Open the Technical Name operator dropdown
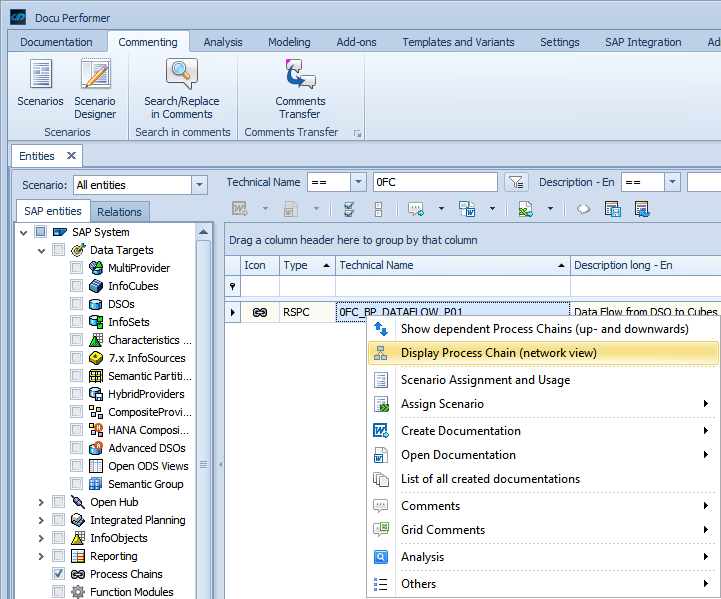The image size is (721, 599). coord(358,182)
